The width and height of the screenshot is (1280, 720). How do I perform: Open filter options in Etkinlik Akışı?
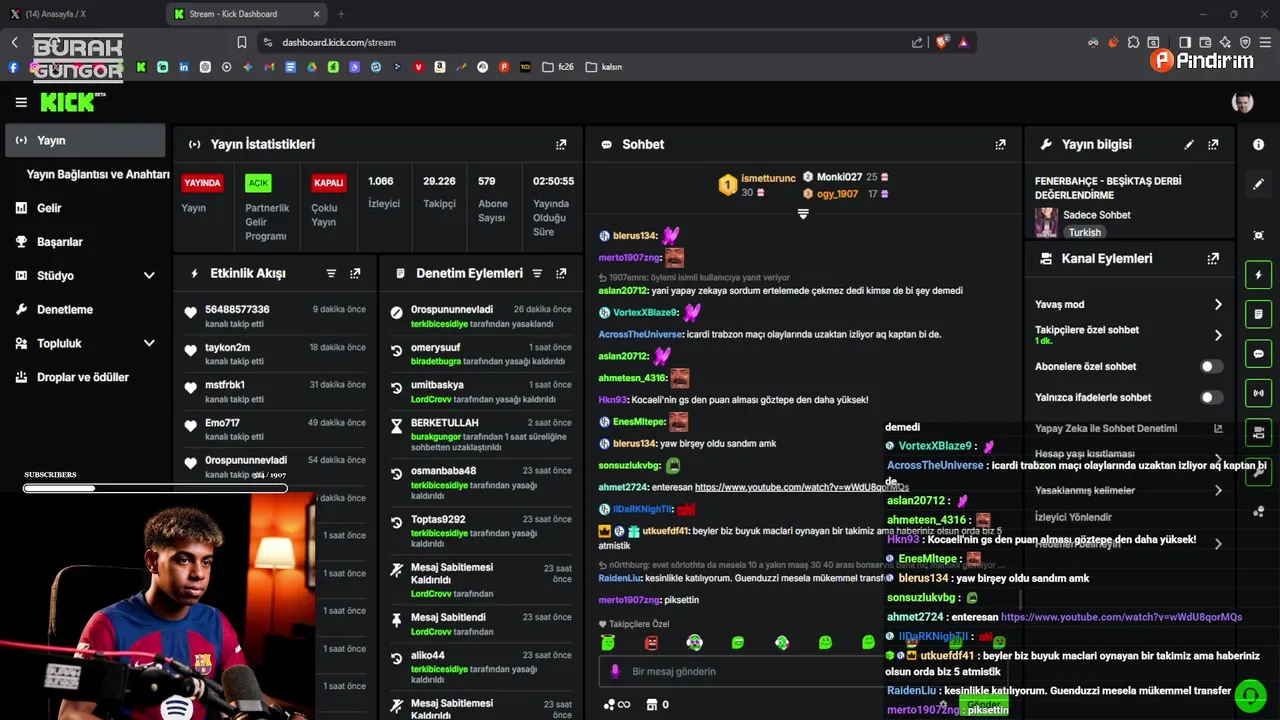pyautogui.click(x=331, y=273)
